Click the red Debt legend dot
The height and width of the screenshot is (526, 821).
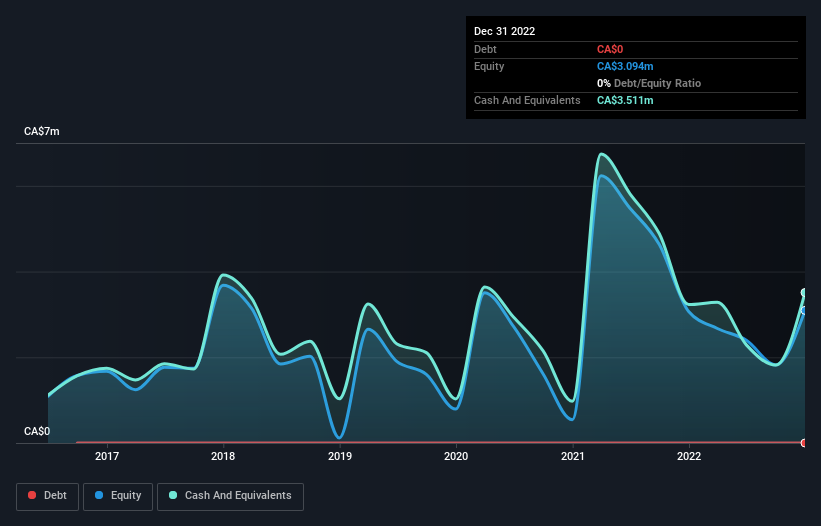[32, 495]
